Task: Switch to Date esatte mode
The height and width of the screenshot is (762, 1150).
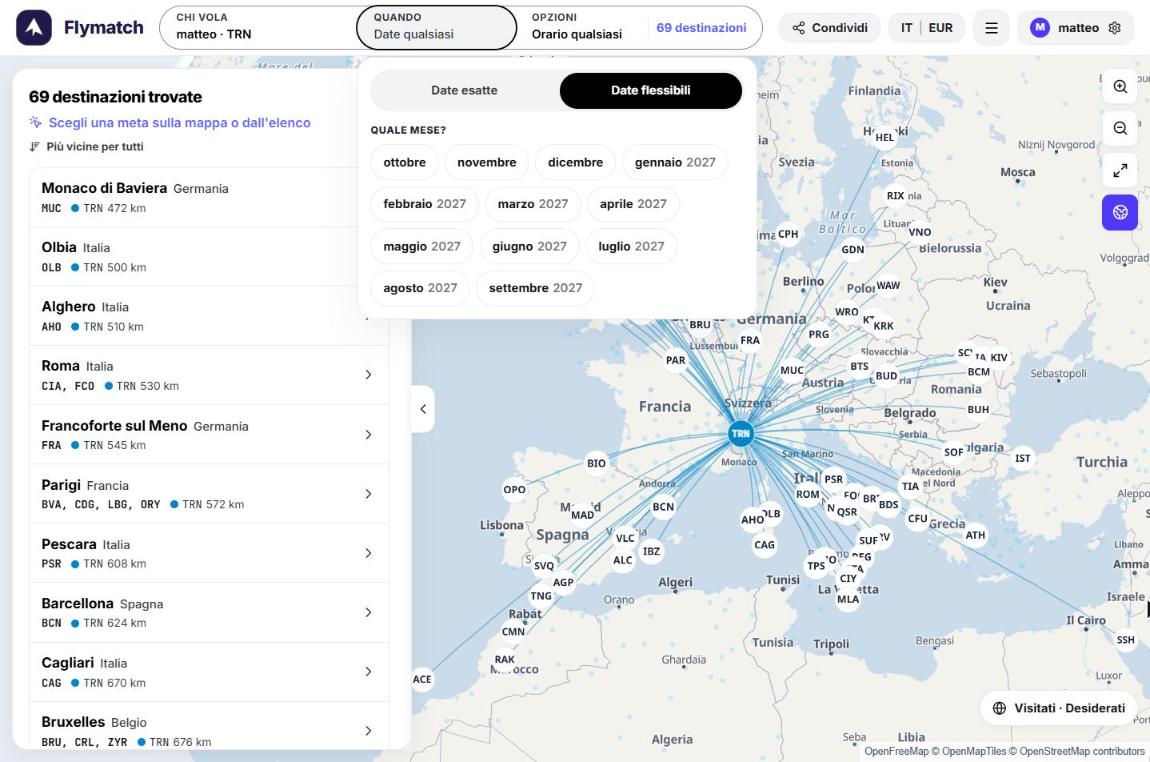Action: click(x=464, y=90)
